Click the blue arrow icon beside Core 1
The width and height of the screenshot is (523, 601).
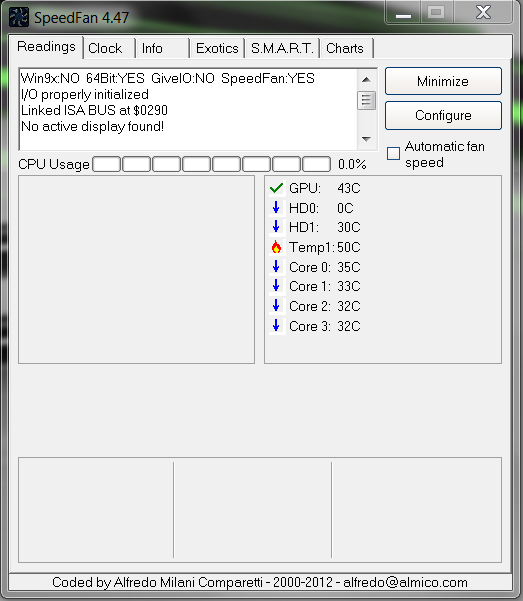pyautogui.click(x=276, y=286)
